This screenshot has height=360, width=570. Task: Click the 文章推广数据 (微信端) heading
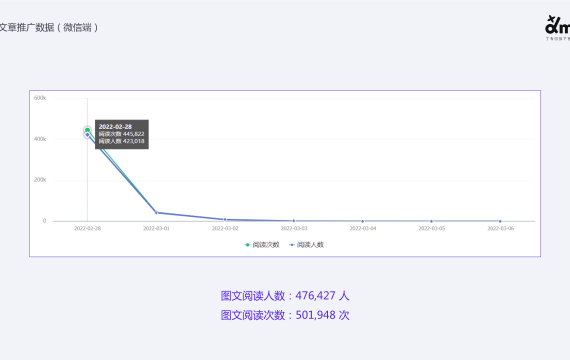tap(49, 28)
